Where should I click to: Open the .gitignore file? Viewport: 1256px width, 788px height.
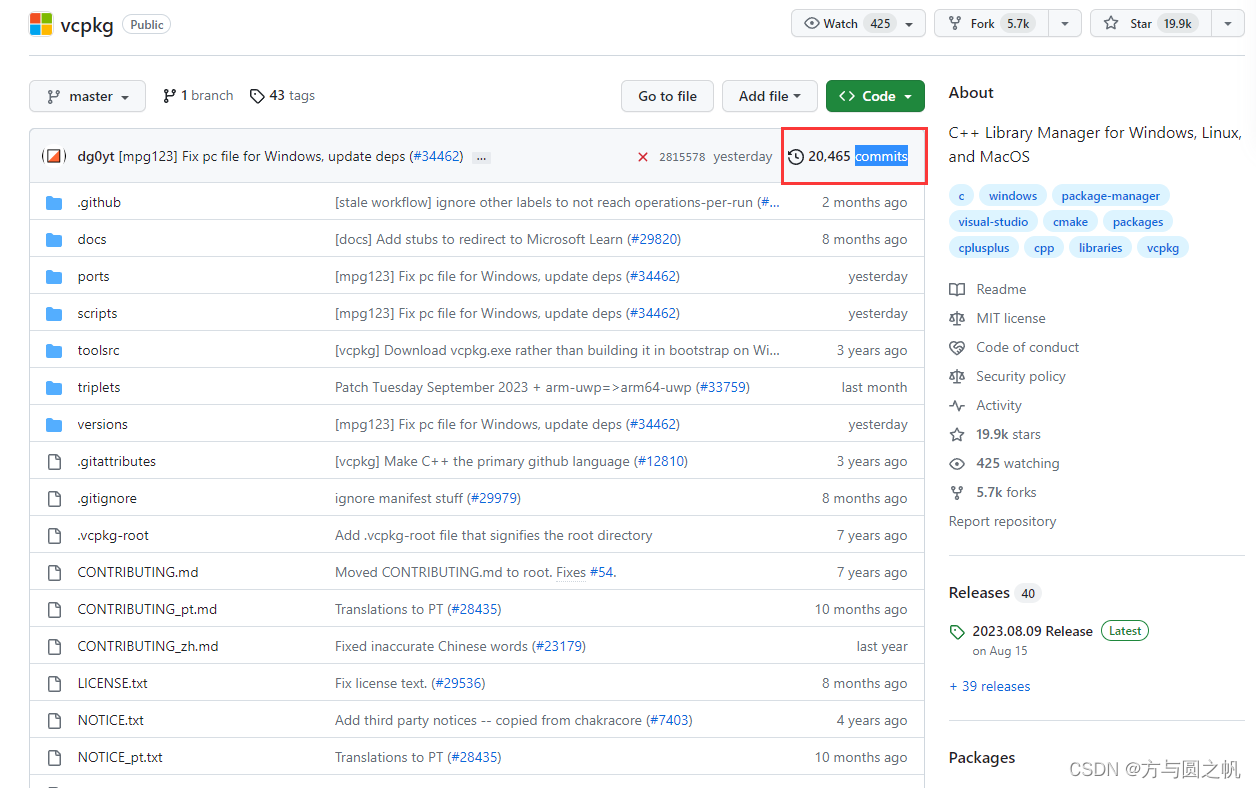pyautogui.click(x=107, y=498)
